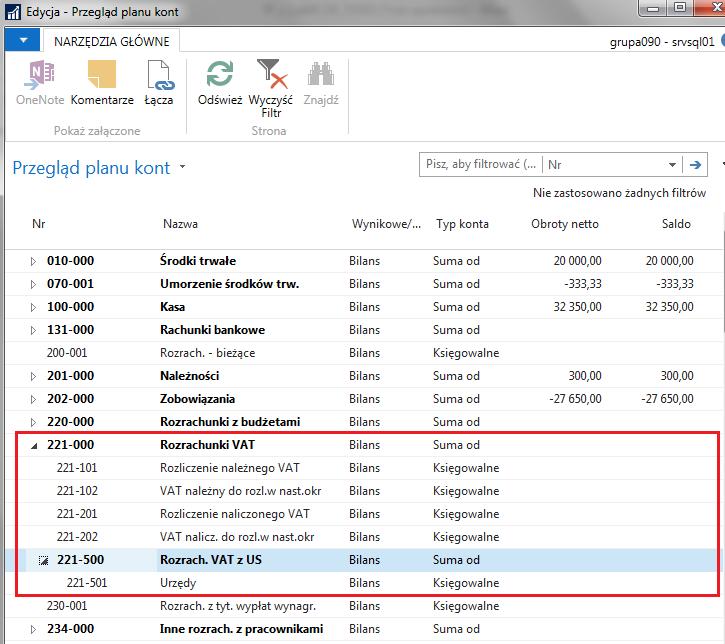Click Saldo 300,00 for Należności
The width and height of the screenshot is (725, 644).
click(677, 376)
